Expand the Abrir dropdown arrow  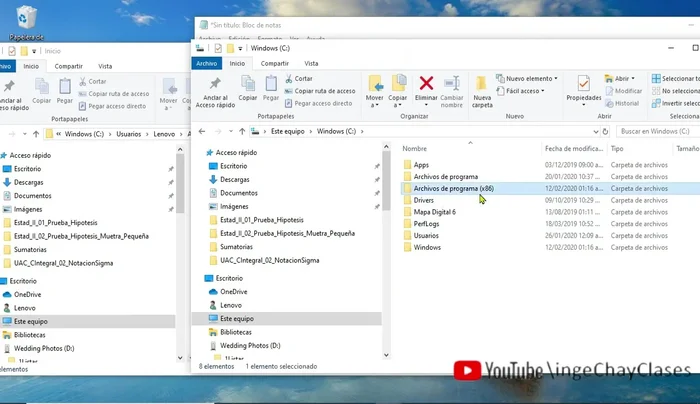coord(633,79)
